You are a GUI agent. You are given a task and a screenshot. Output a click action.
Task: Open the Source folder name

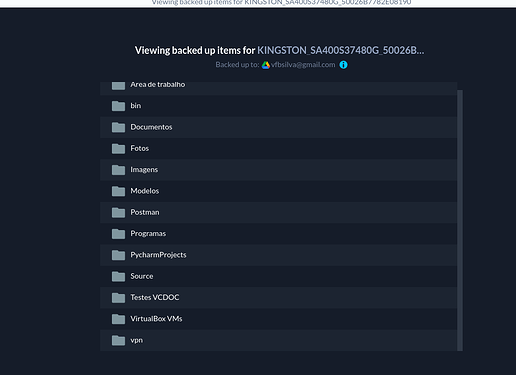(x=142, y=276)
